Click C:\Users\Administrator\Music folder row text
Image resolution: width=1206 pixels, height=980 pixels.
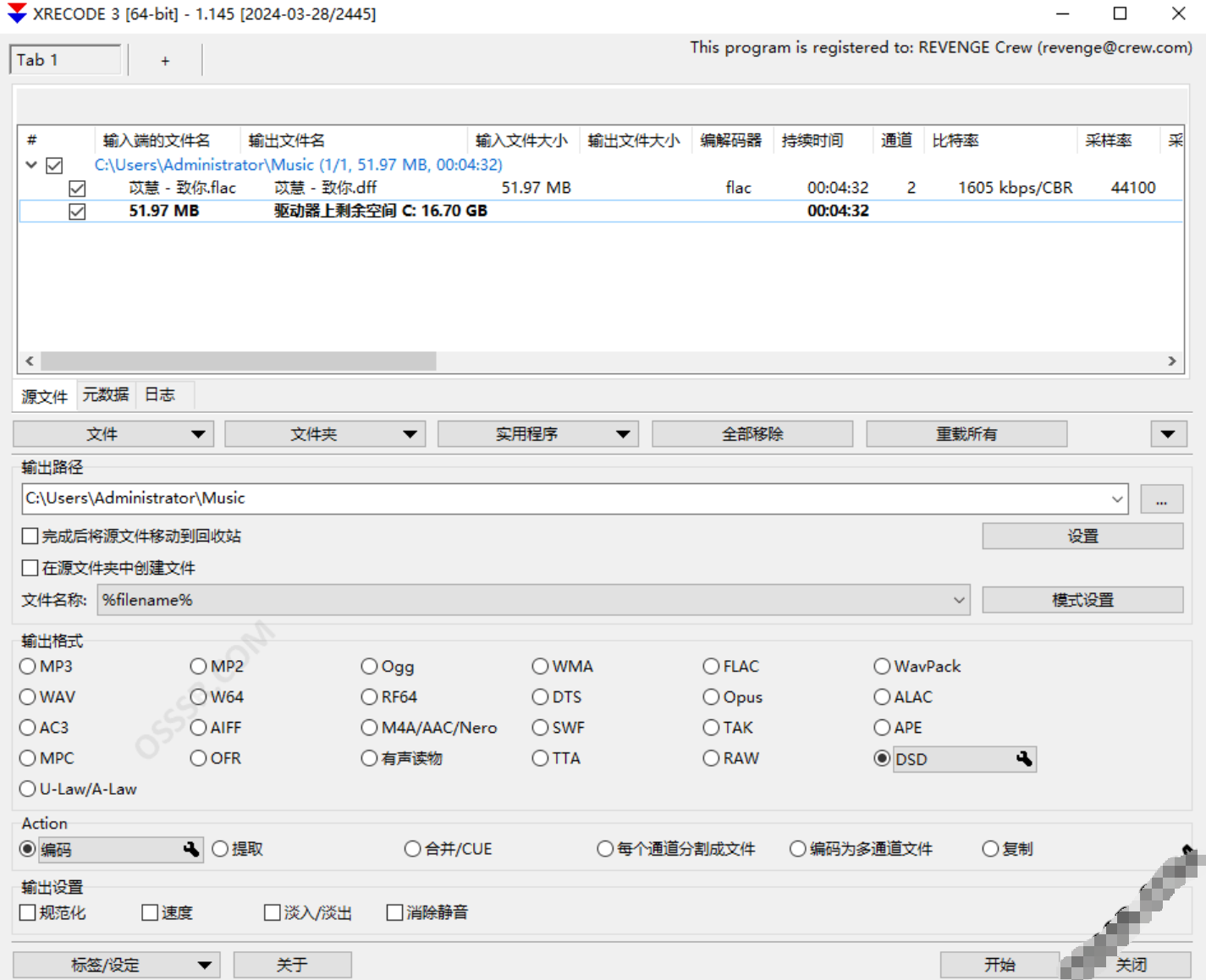tap(298, 165)
